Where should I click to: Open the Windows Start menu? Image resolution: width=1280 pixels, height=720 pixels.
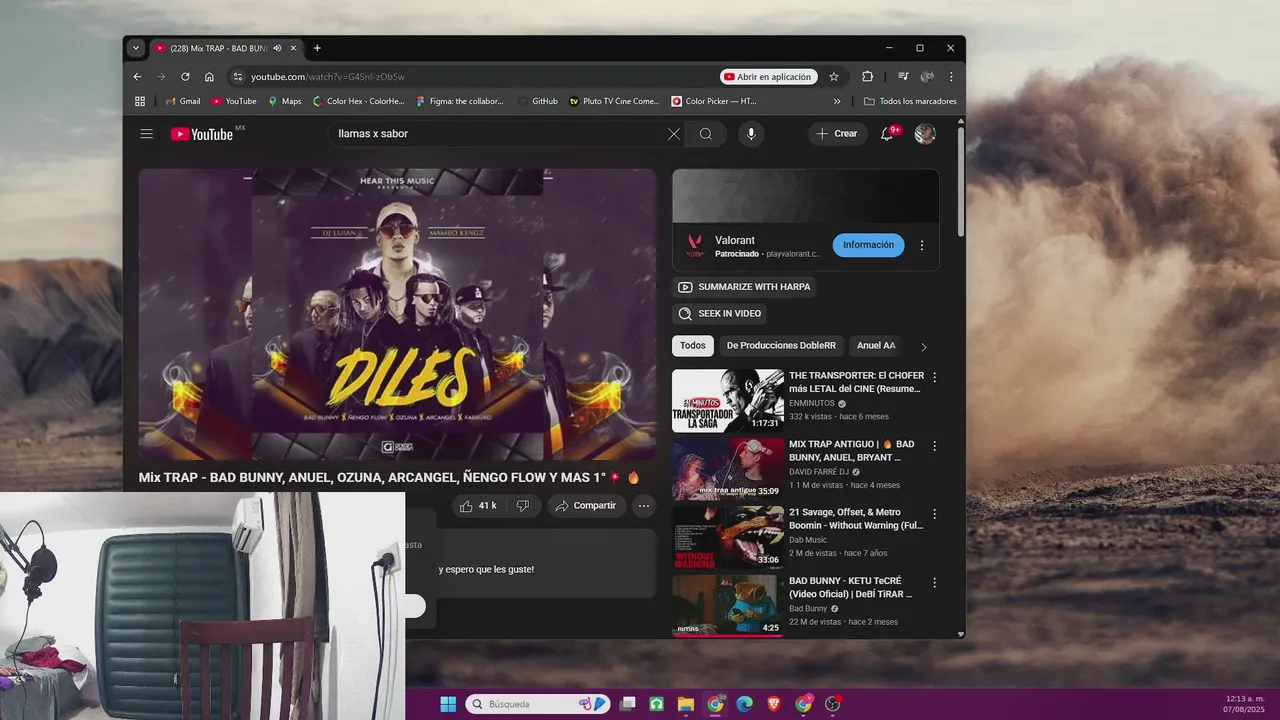[x=448, y=704]
